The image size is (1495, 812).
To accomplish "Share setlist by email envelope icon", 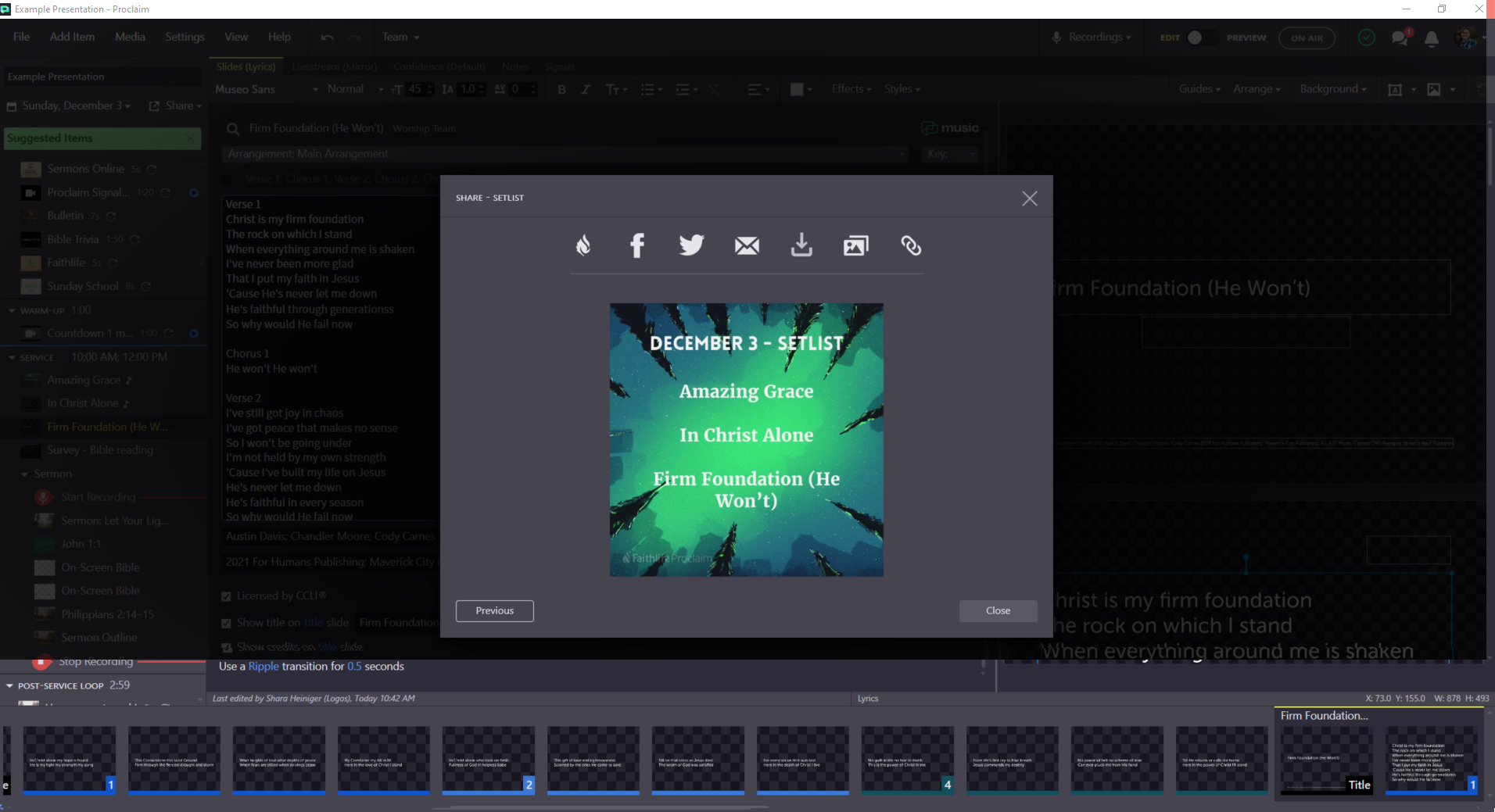I will pyautogui.click(x=747, y=246).
